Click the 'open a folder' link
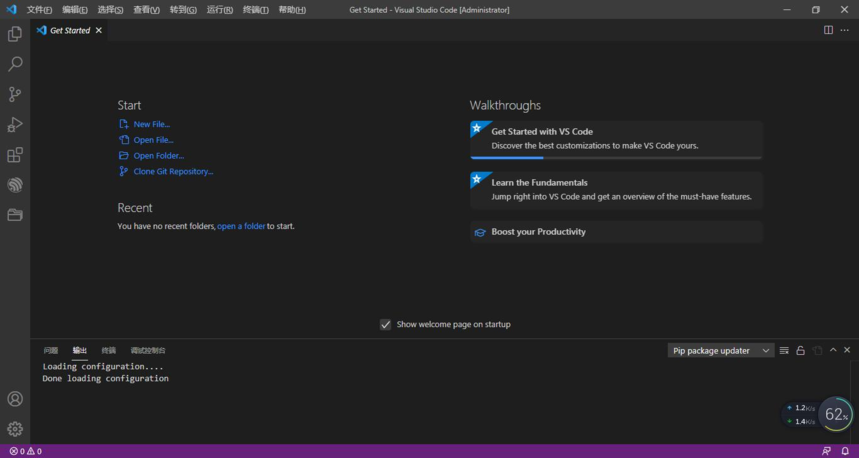This screenshot has width=859, height=458. [241, 226]
